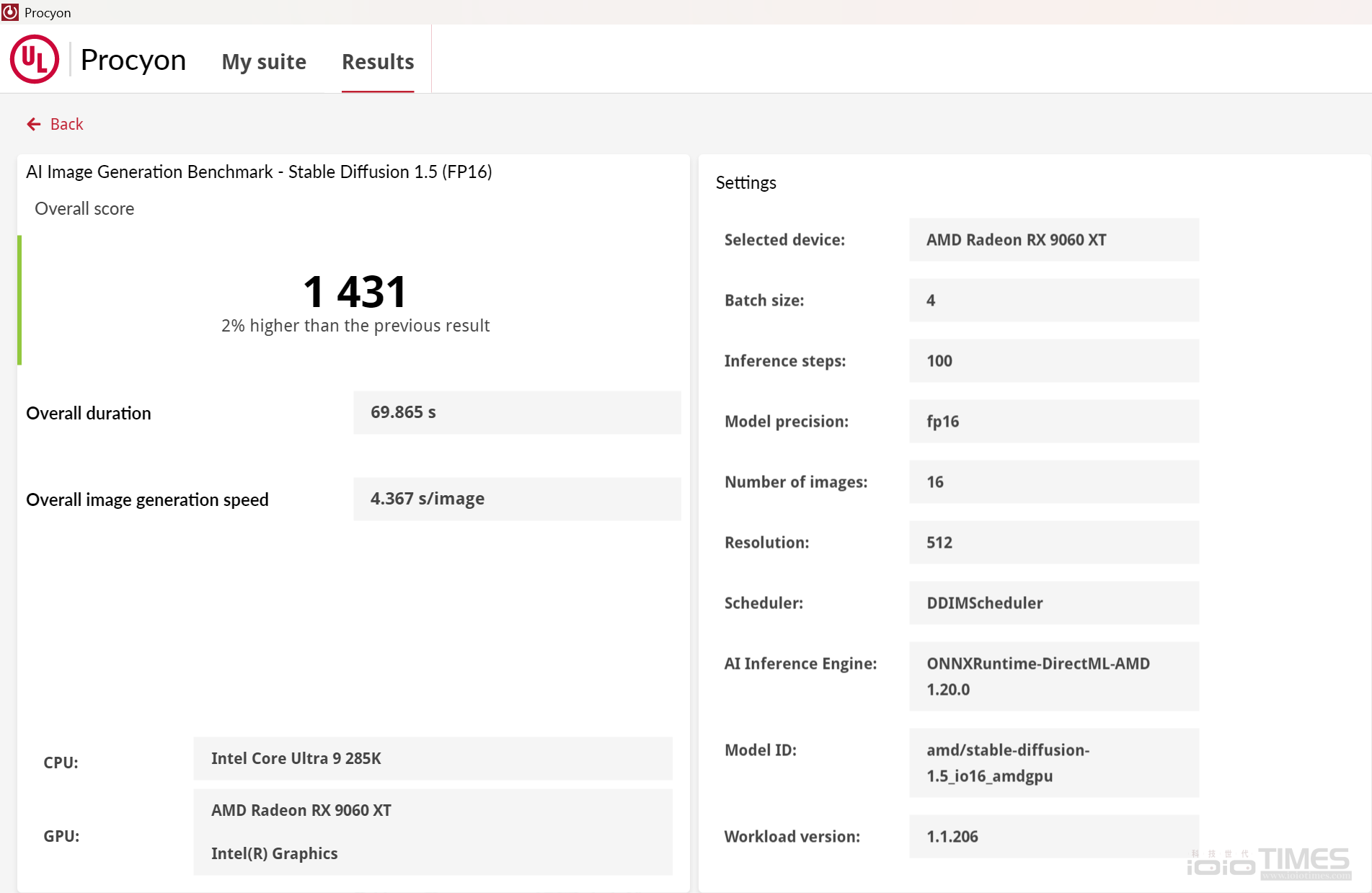Click the amd/stable-diffusion model ID value

pos(1054,763)
